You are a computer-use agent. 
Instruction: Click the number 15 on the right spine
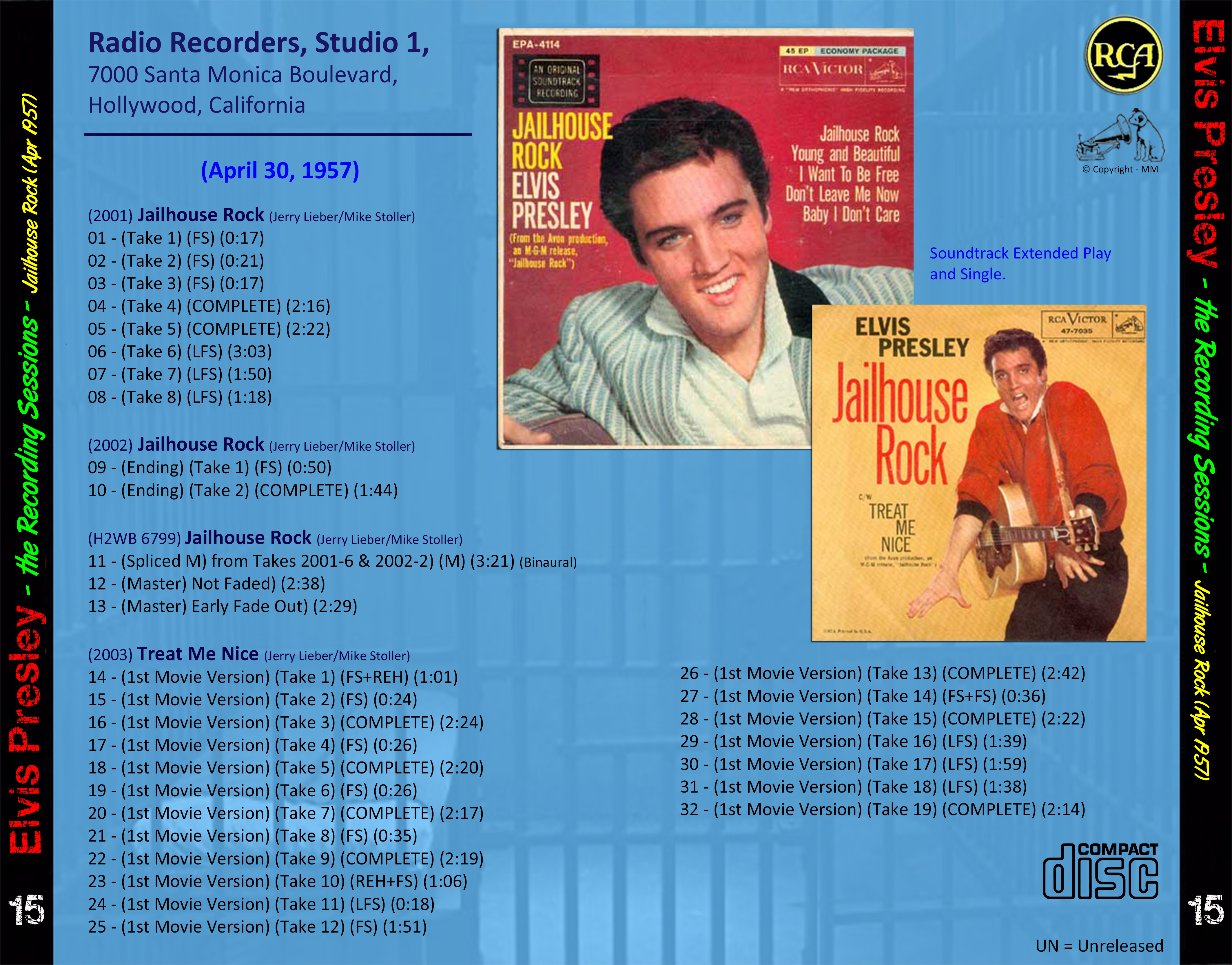[x=1206, y=910]
